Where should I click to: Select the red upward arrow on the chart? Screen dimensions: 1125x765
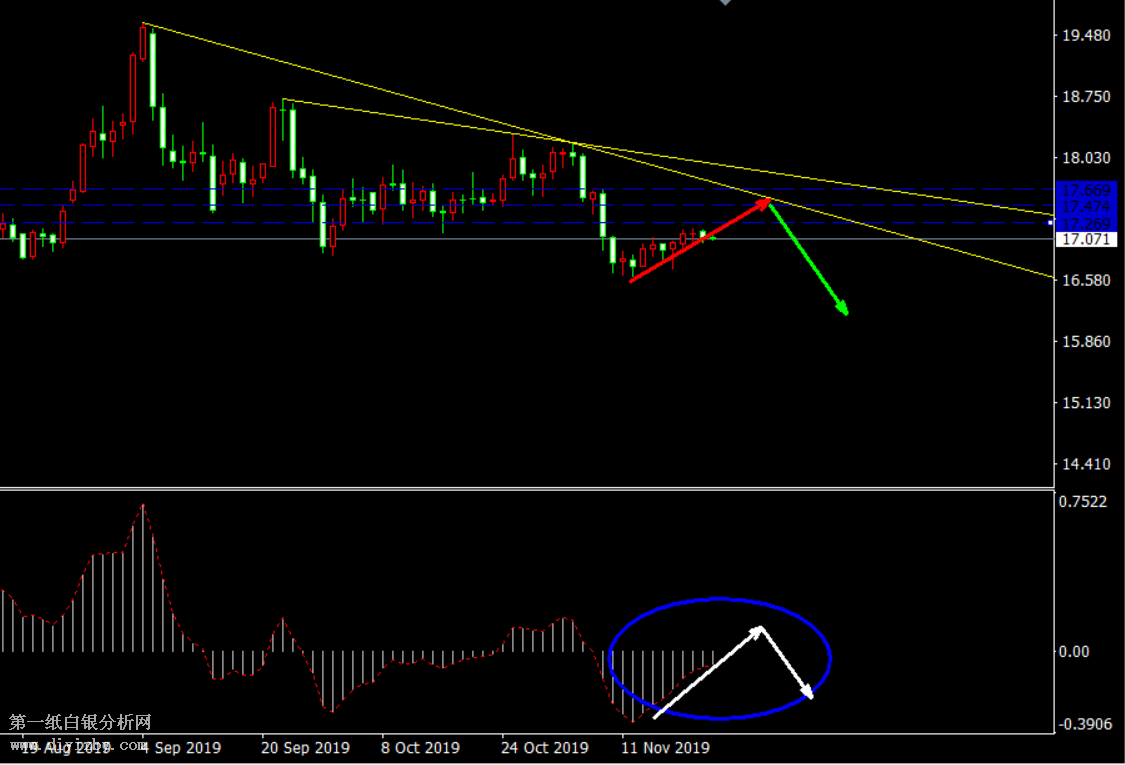click(698, 241)
